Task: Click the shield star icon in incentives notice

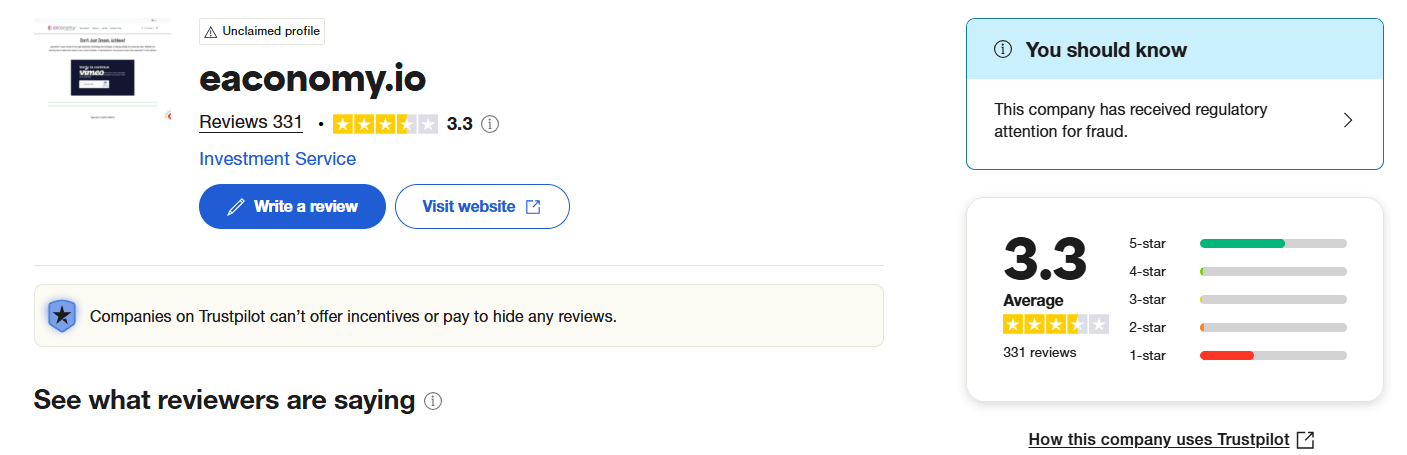Action: click(62, 316)
